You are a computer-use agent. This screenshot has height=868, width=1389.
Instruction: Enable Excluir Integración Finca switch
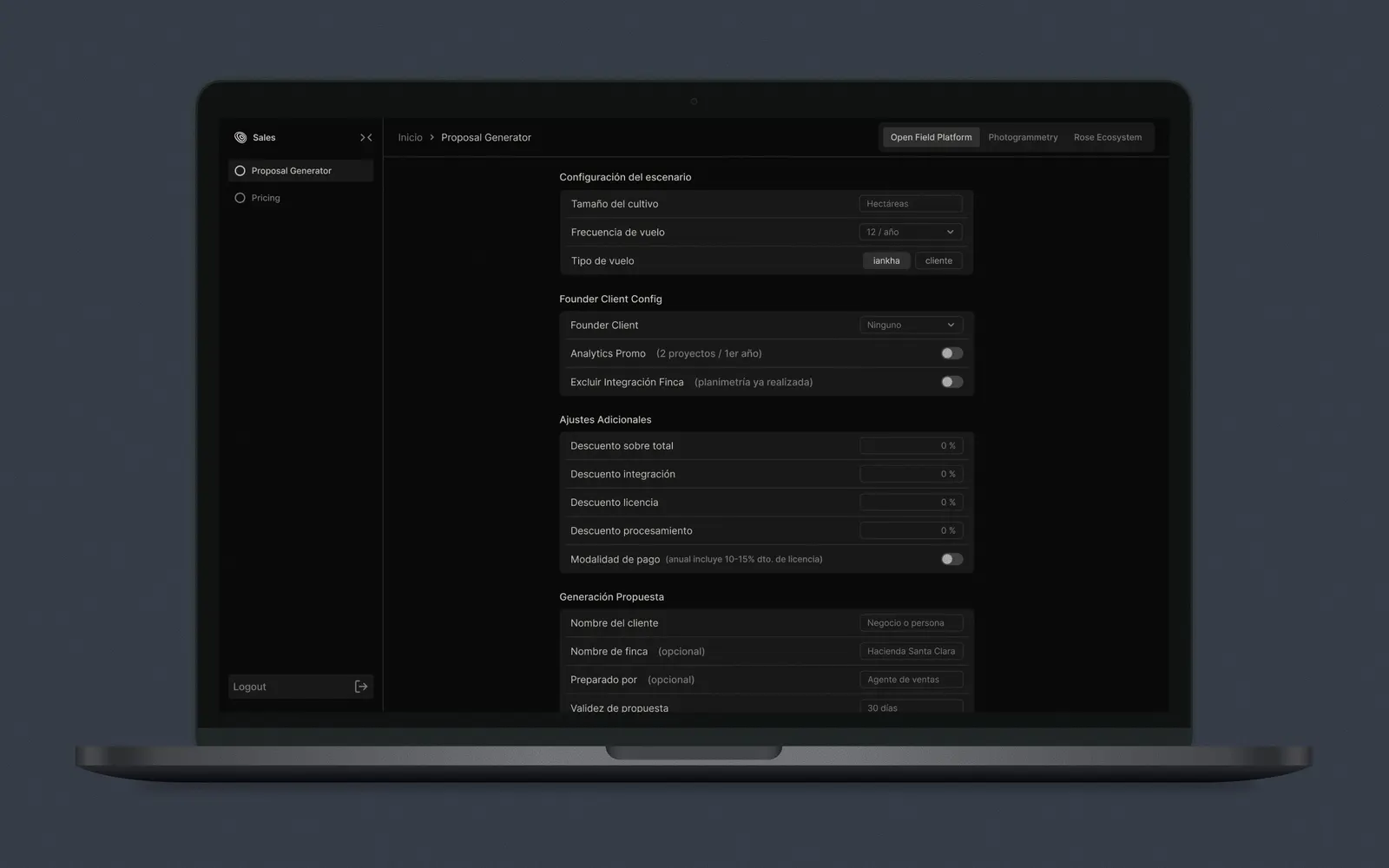(952, 382)
